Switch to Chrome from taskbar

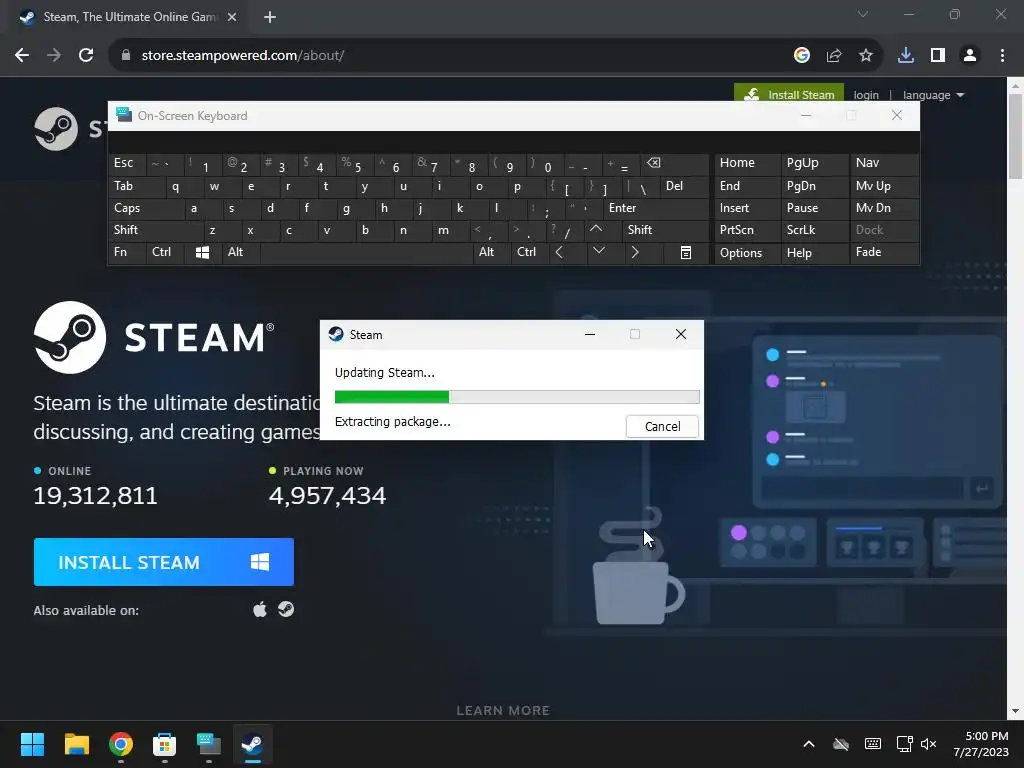click(x=121, y=744)
